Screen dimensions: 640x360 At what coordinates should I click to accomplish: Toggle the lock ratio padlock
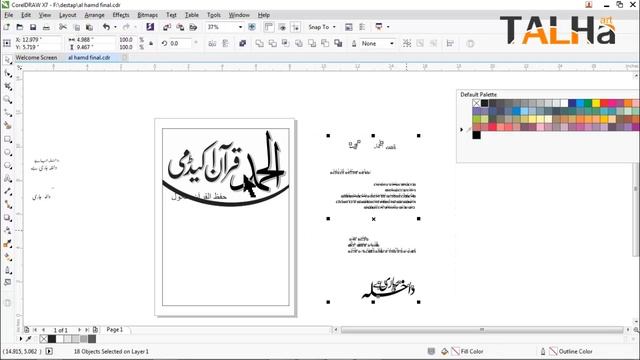pyautogui.click(x=151, y=43)
